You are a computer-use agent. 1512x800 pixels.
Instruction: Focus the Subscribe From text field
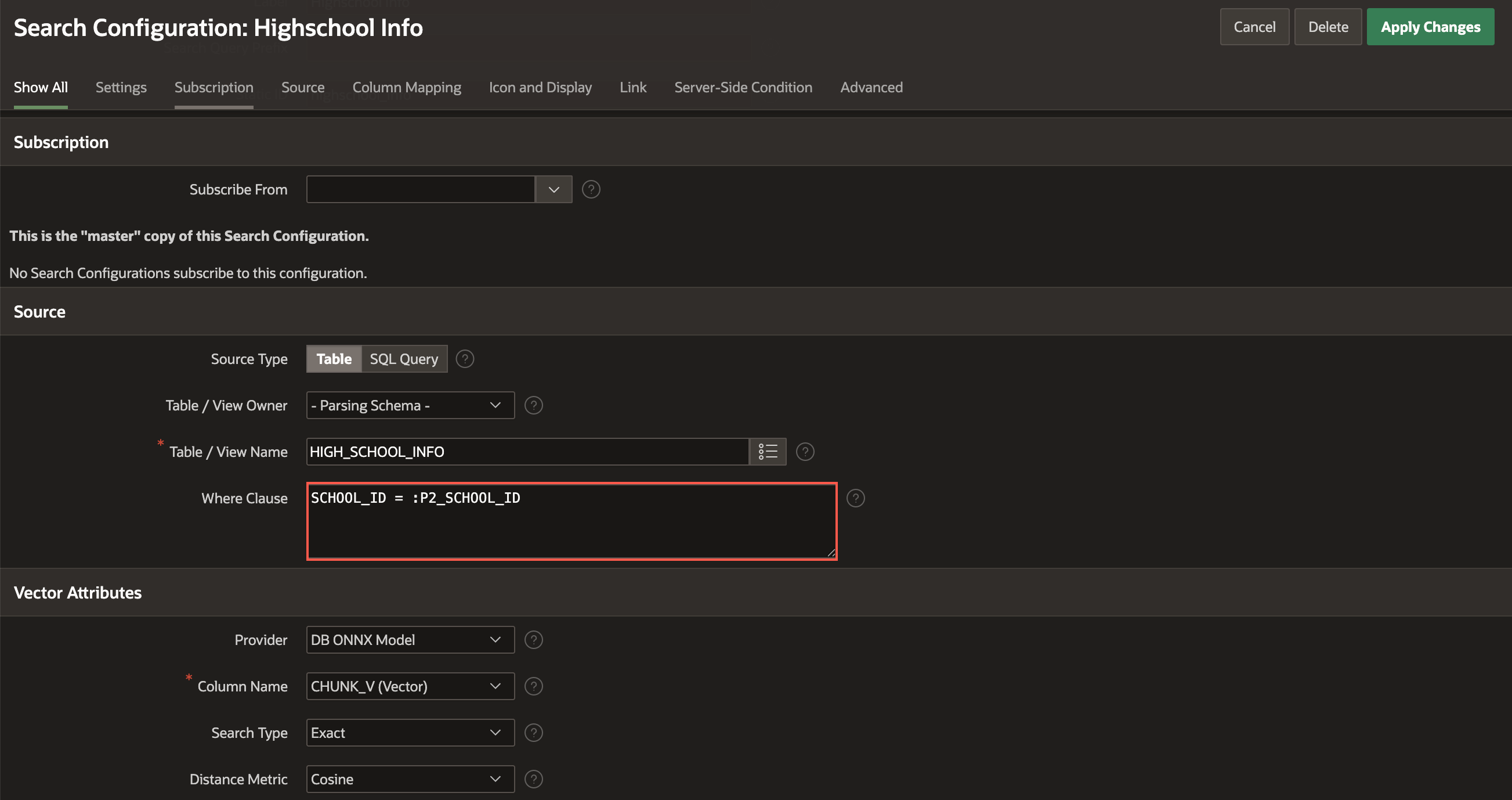420,189
